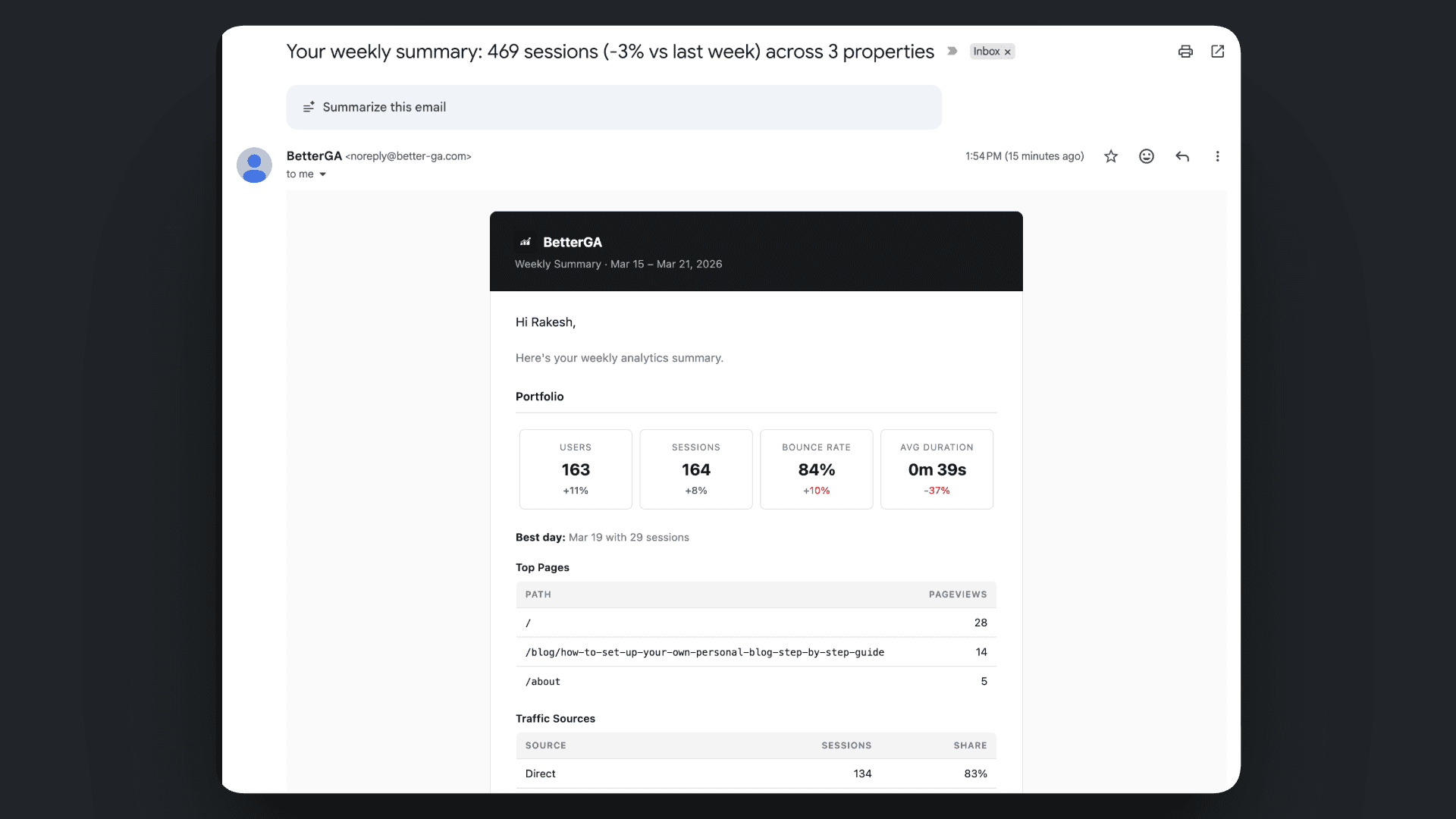Click the Direct traffic source row
The width and height of the screenshot is (1456, 819).
(x=756, y=773)
